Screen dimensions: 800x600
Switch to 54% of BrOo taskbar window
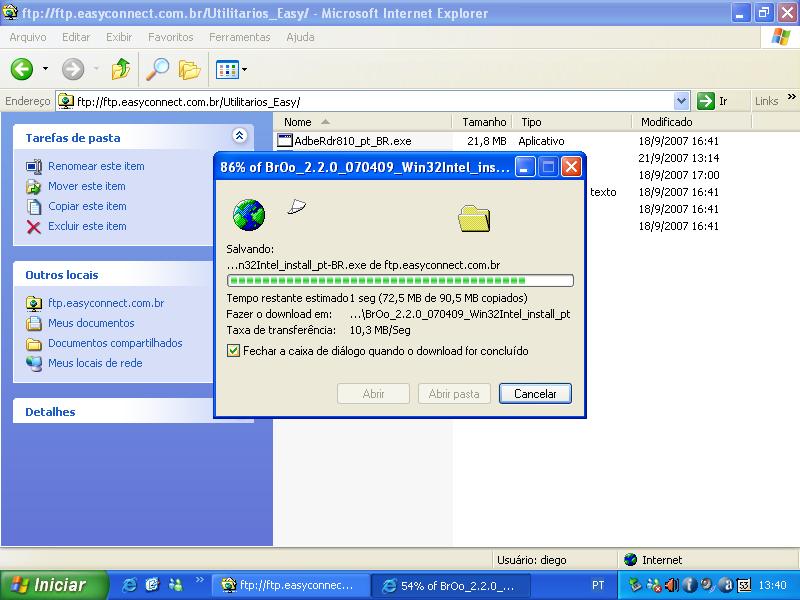pos(450,585)
